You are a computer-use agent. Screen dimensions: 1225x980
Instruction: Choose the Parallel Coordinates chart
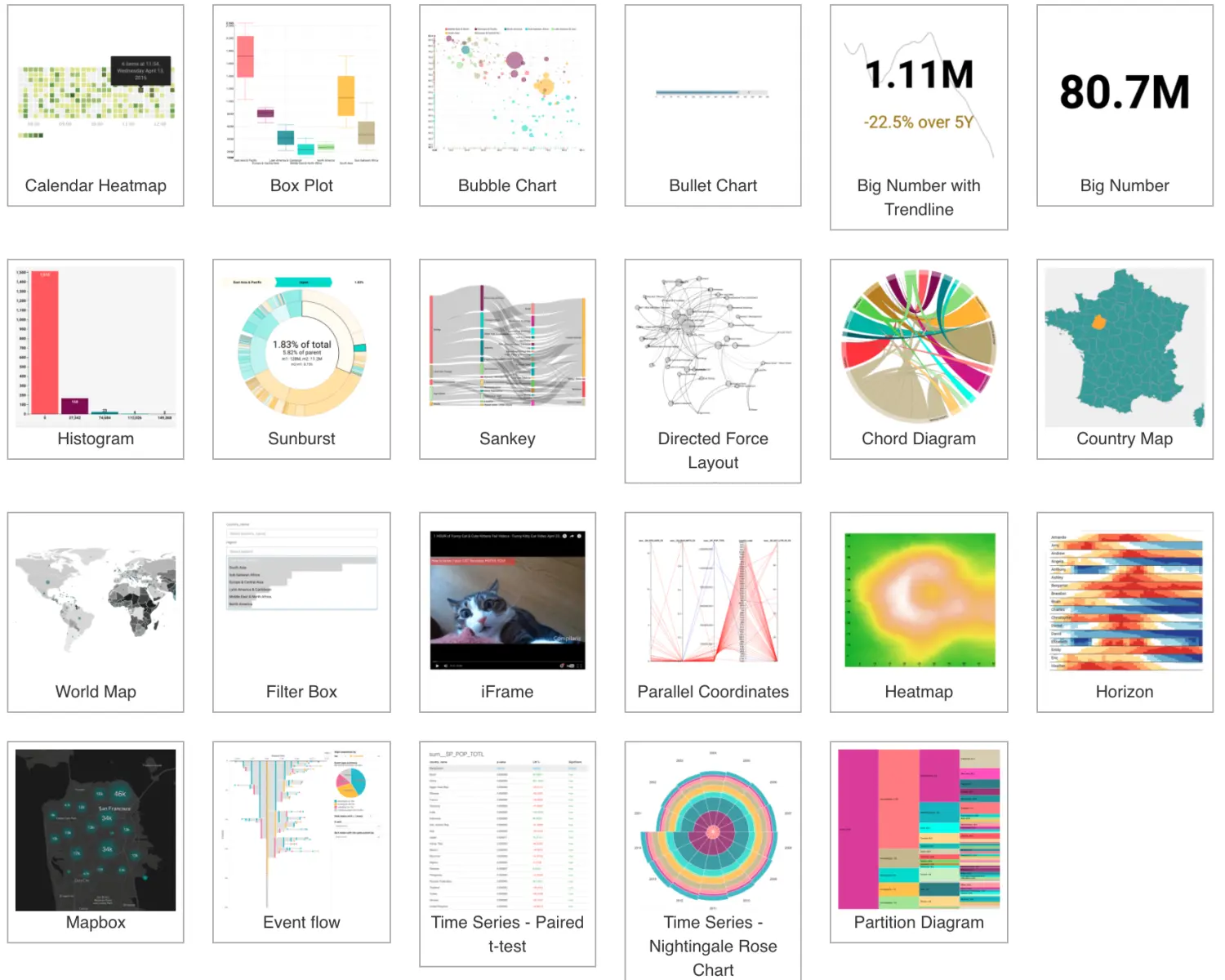click(713, 612)
